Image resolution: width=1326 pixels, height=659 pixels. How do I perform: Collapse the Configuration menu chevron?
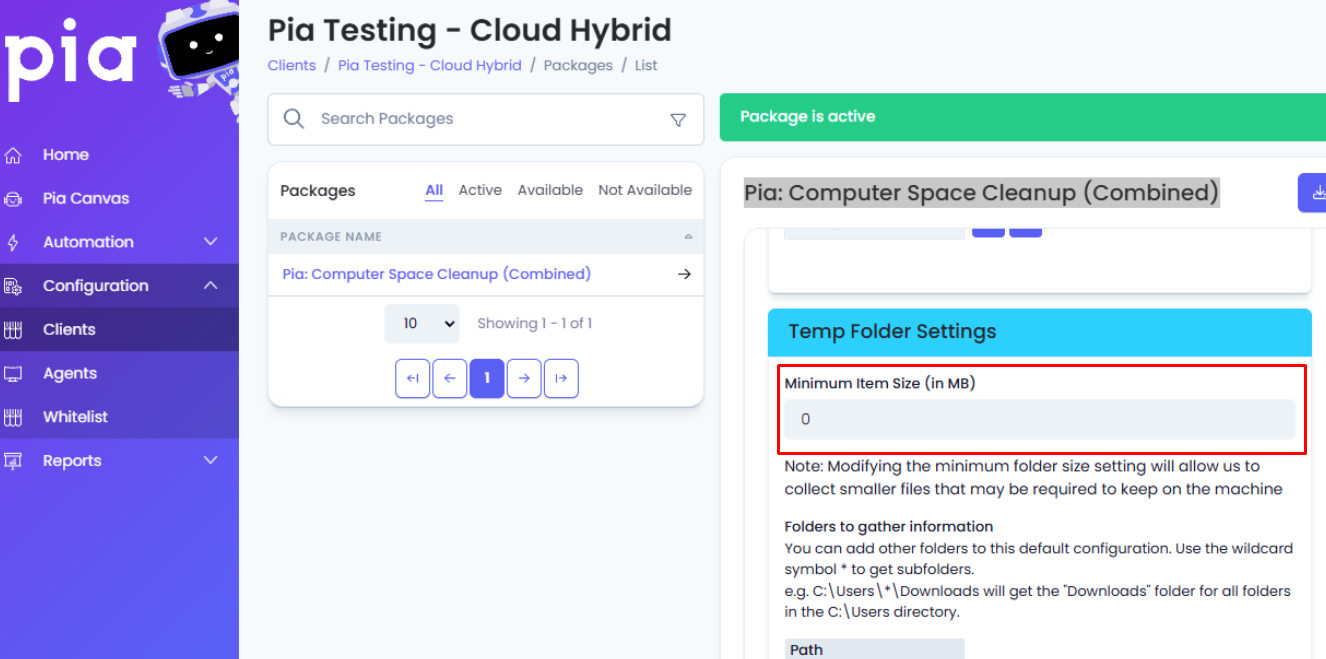[x=211, y=286]
